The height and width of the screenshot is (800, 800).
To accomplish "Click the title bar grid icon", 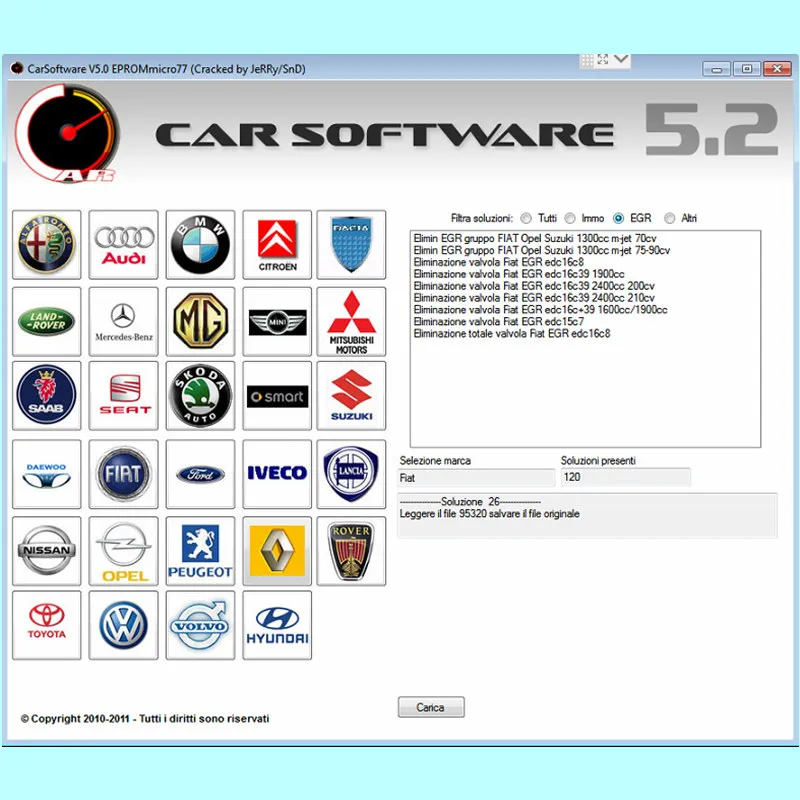I will pos(587,61).
